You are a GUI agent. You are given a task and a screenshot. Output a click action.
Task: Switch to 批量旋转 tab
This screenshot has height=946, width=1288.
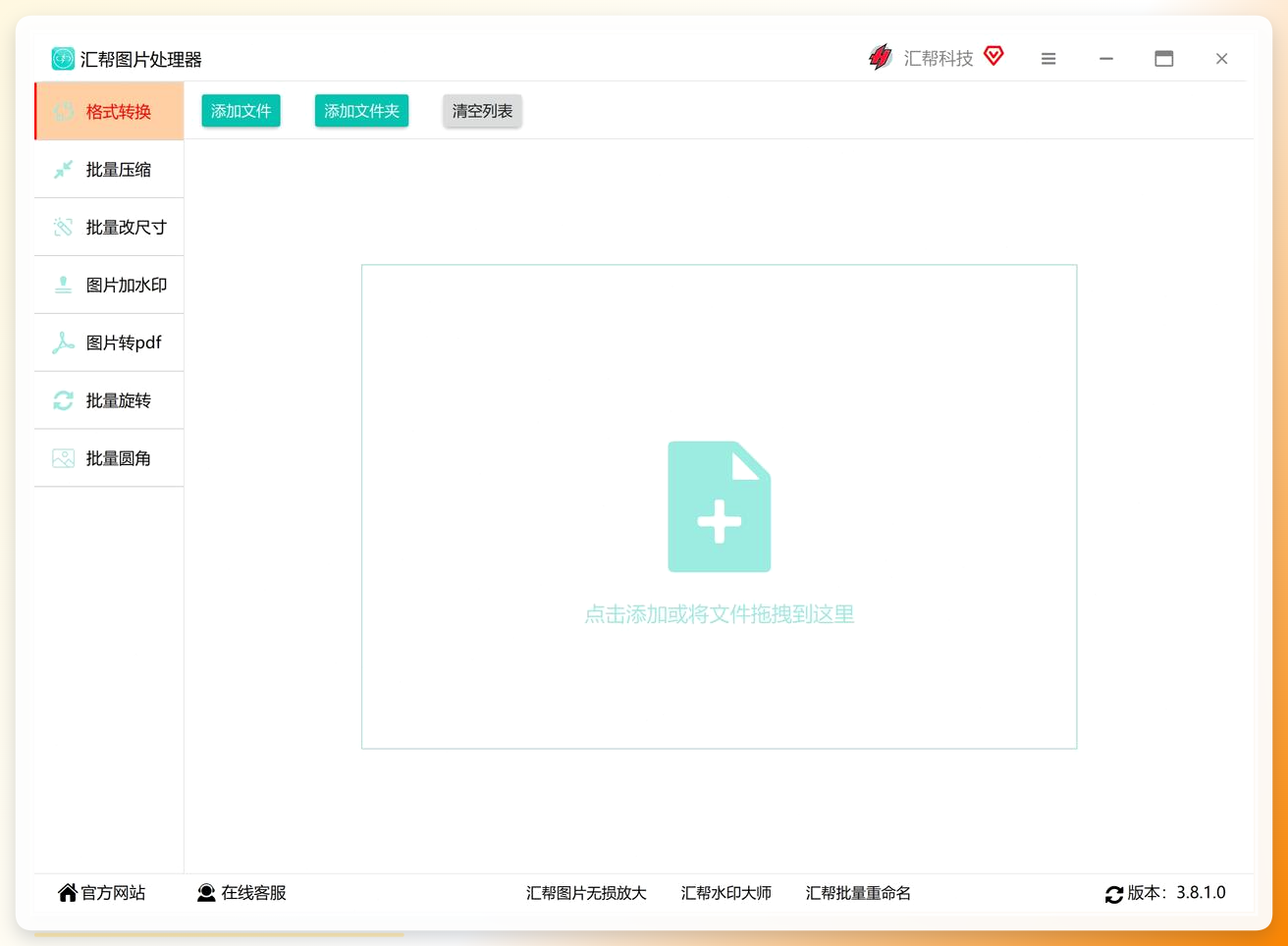pyautogui.click(x=109, y=400)
